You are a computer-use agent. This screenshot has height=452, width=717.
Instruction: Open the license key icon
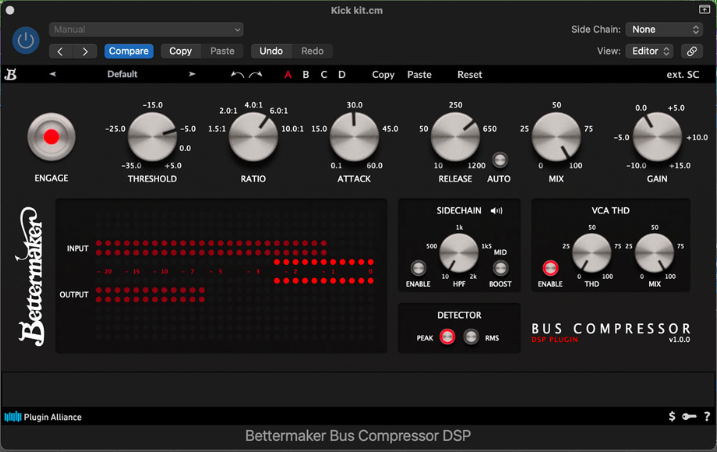pos(689,416)
